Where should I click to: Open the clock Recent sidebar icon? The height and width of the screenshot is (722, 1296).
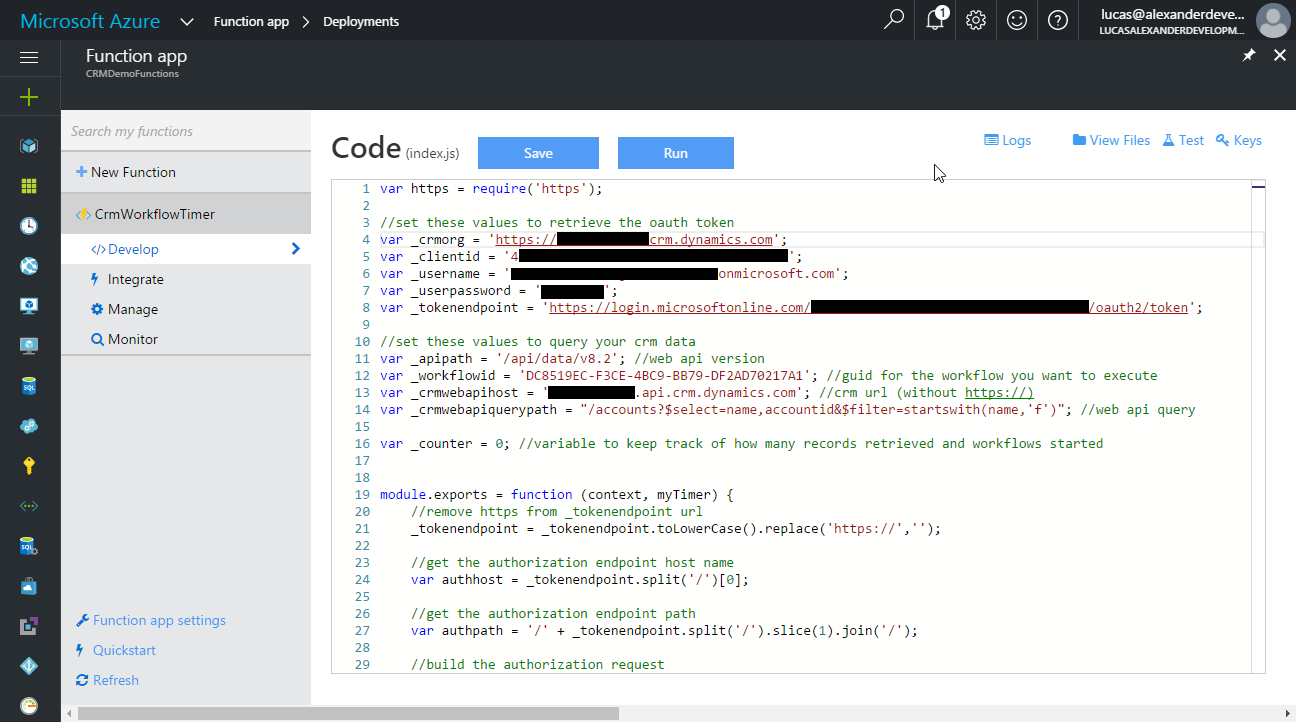(29, 226)
